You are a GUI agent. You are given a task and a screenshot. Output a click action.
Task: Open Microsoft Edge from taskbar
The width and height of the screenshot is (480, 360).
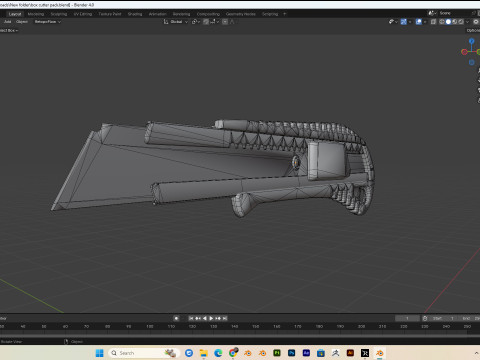(x=218, y=353)
